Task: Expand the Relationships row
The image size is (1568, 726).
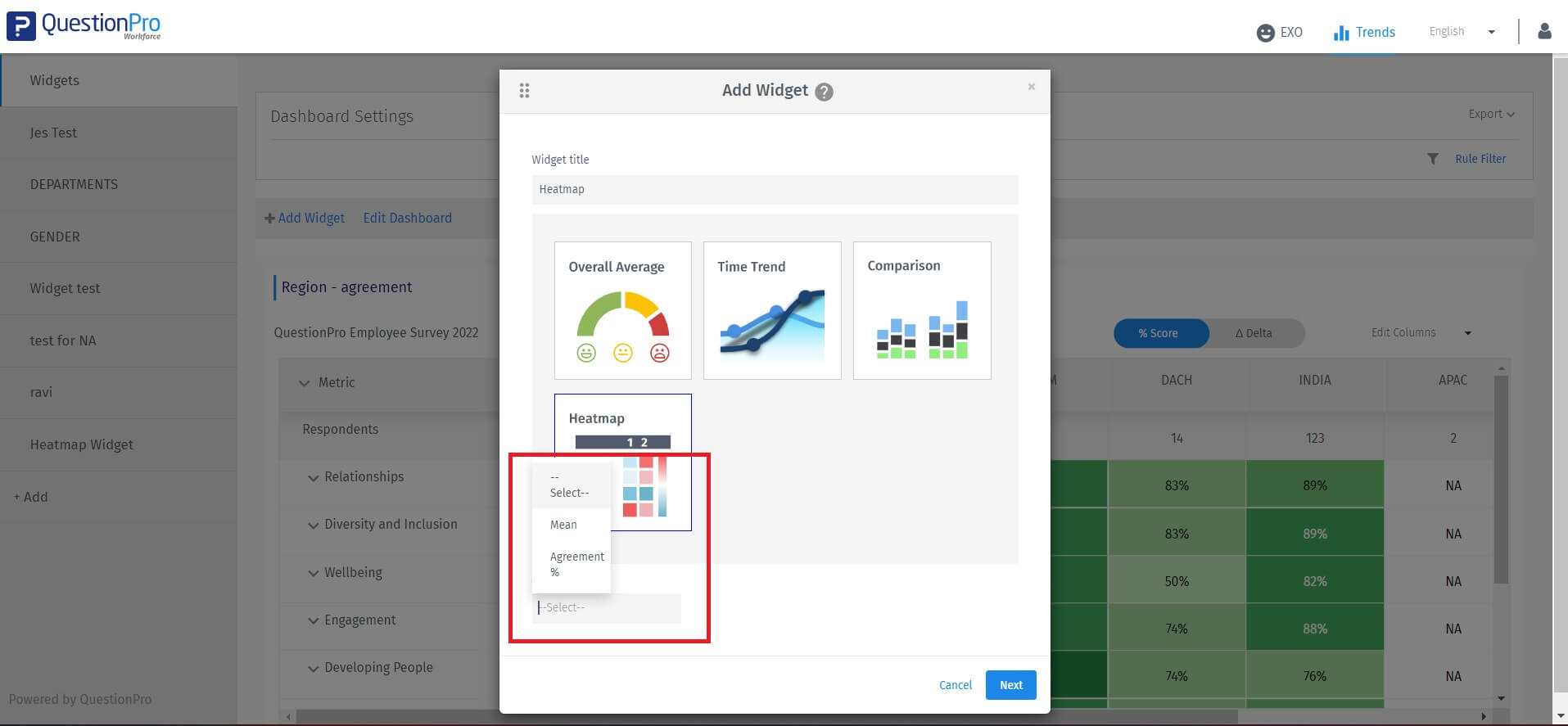Action: pos(314,478)
